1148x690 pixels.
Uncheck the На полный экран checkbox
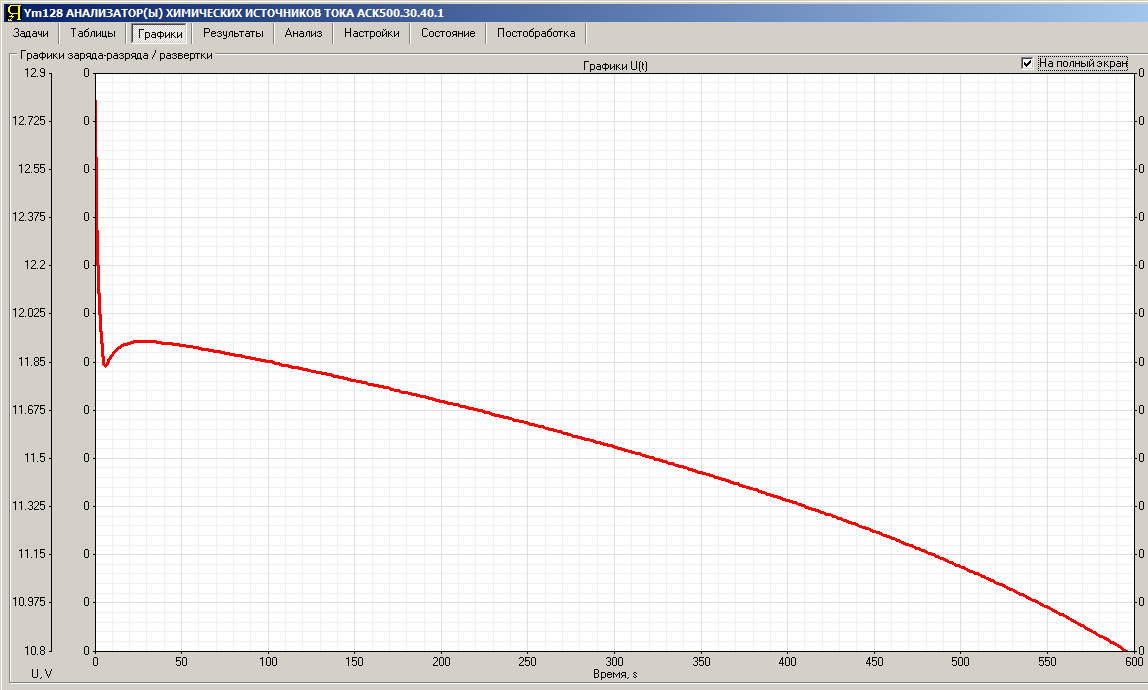[x=1027, y=64]
